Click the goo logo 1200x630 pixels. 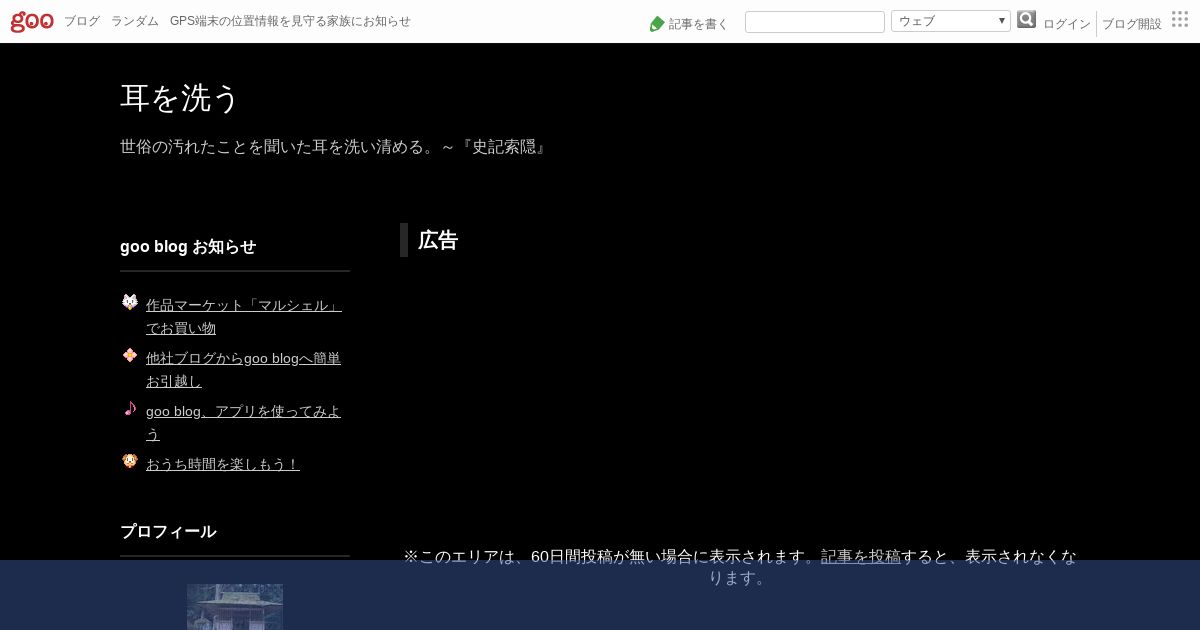[32, 21]
